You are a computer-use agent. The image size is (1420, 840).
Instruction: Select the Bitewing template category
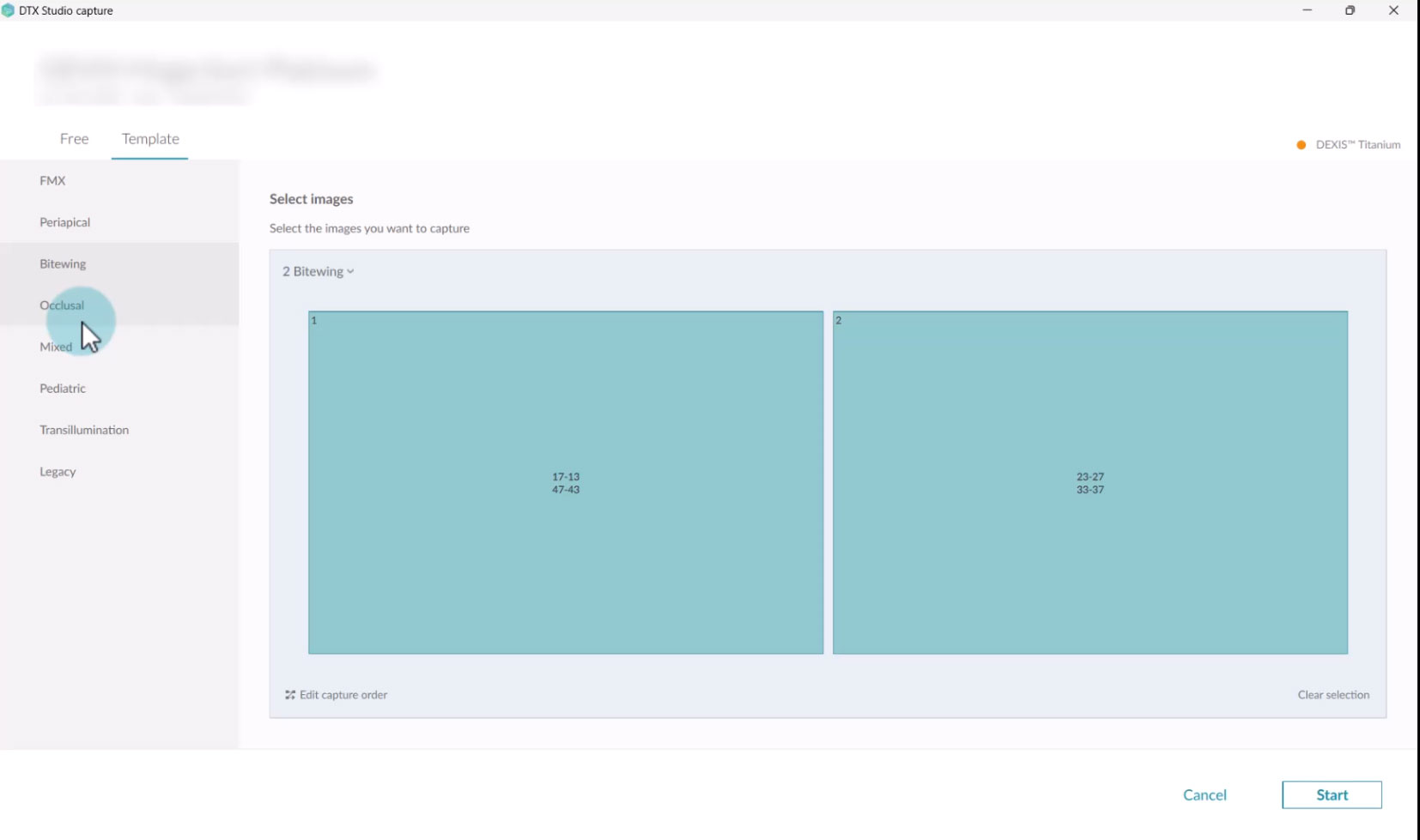pyautogui.click(x=119, y=263)
